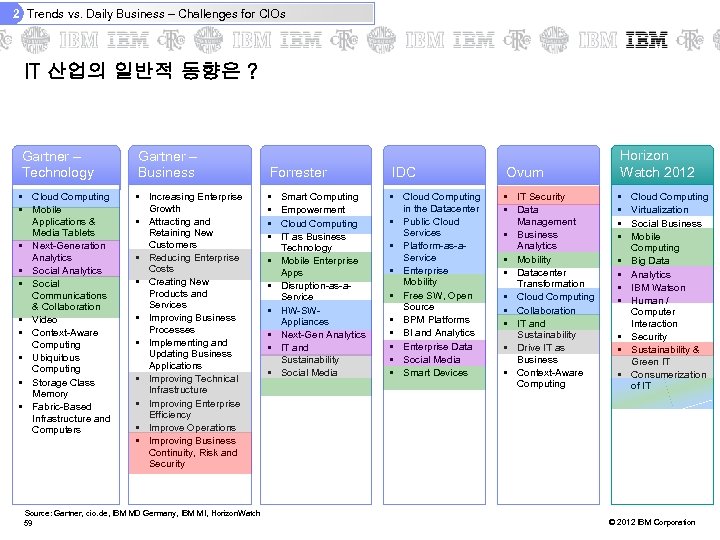Click 'Mobile Applications & Media Tablets' item
This screenshot has height=540, width=720.
coord(63,221)
